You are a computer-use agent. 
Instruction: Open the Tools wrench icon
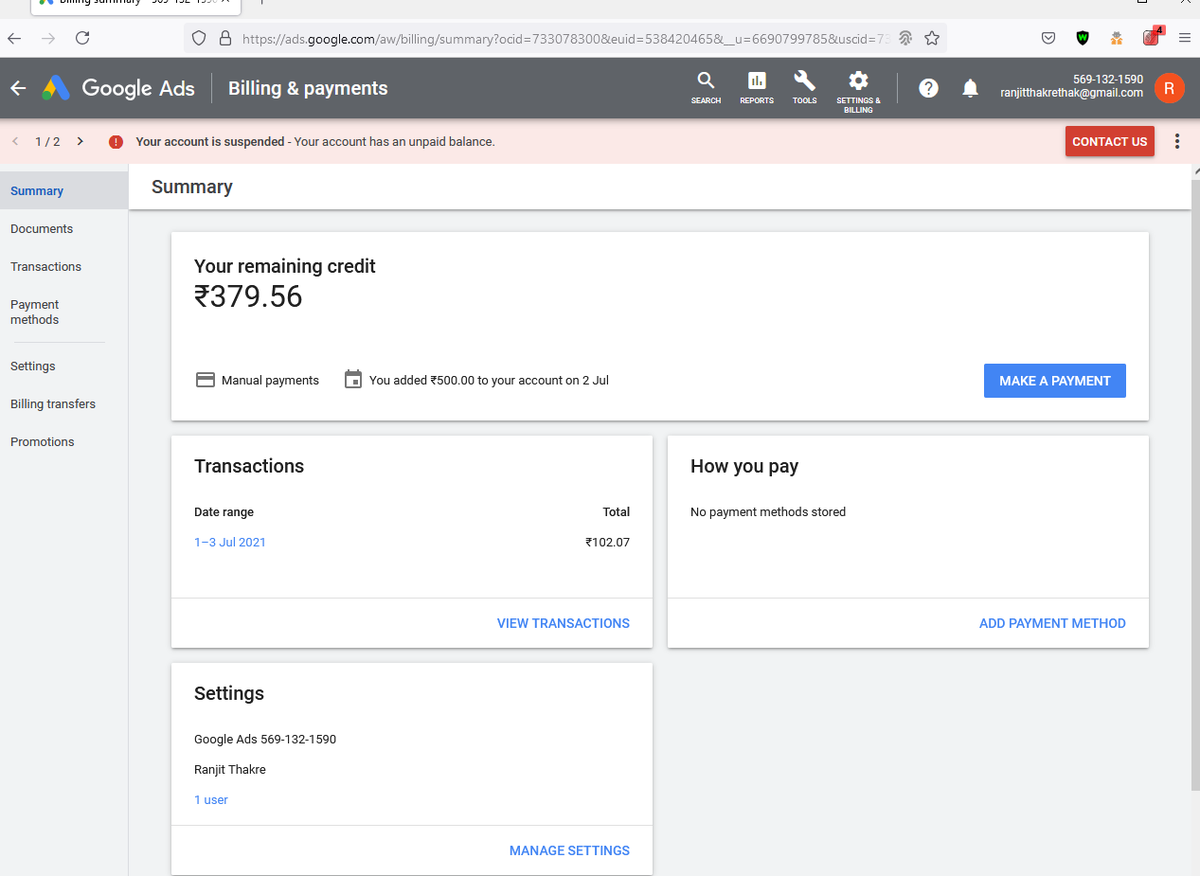coord(804,87)
